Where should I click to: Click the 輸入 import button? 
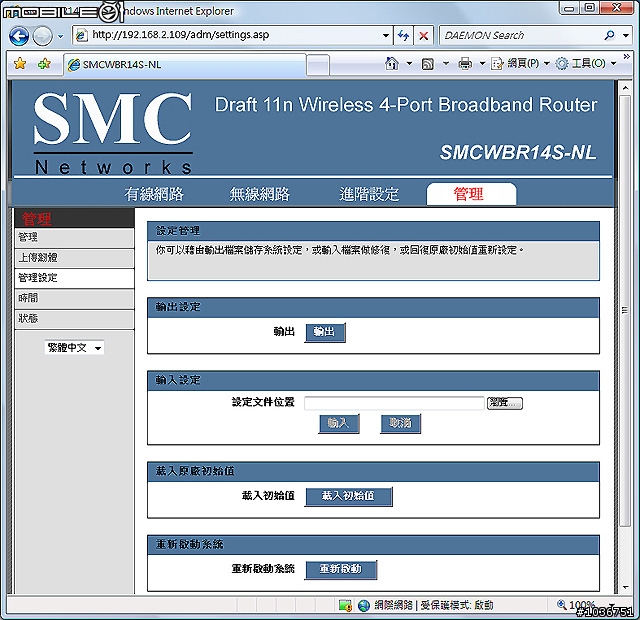coord(339,423)
